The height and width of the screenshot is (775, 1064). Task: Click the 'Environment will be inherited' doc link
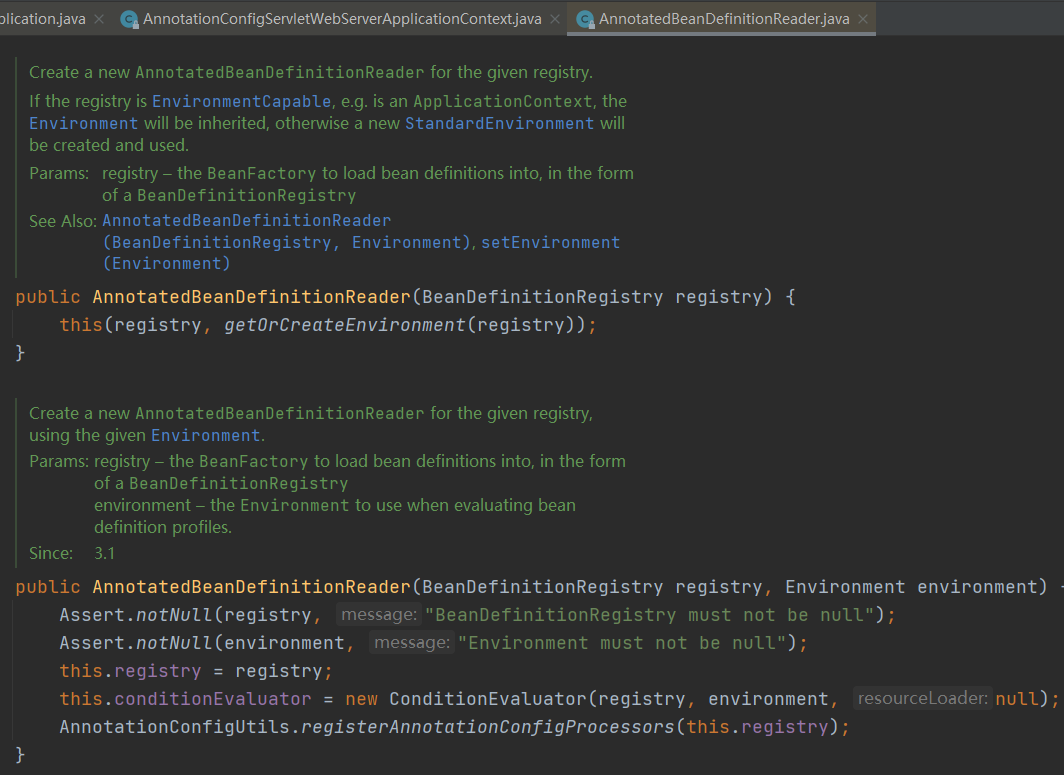point(83,123)
